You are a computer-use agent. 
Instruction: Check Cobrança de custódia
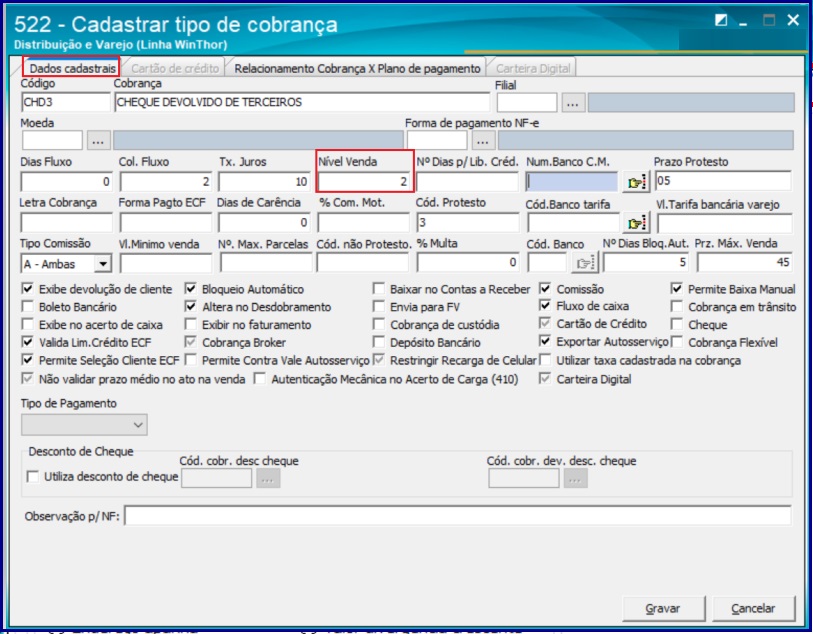tap(379, 325)
